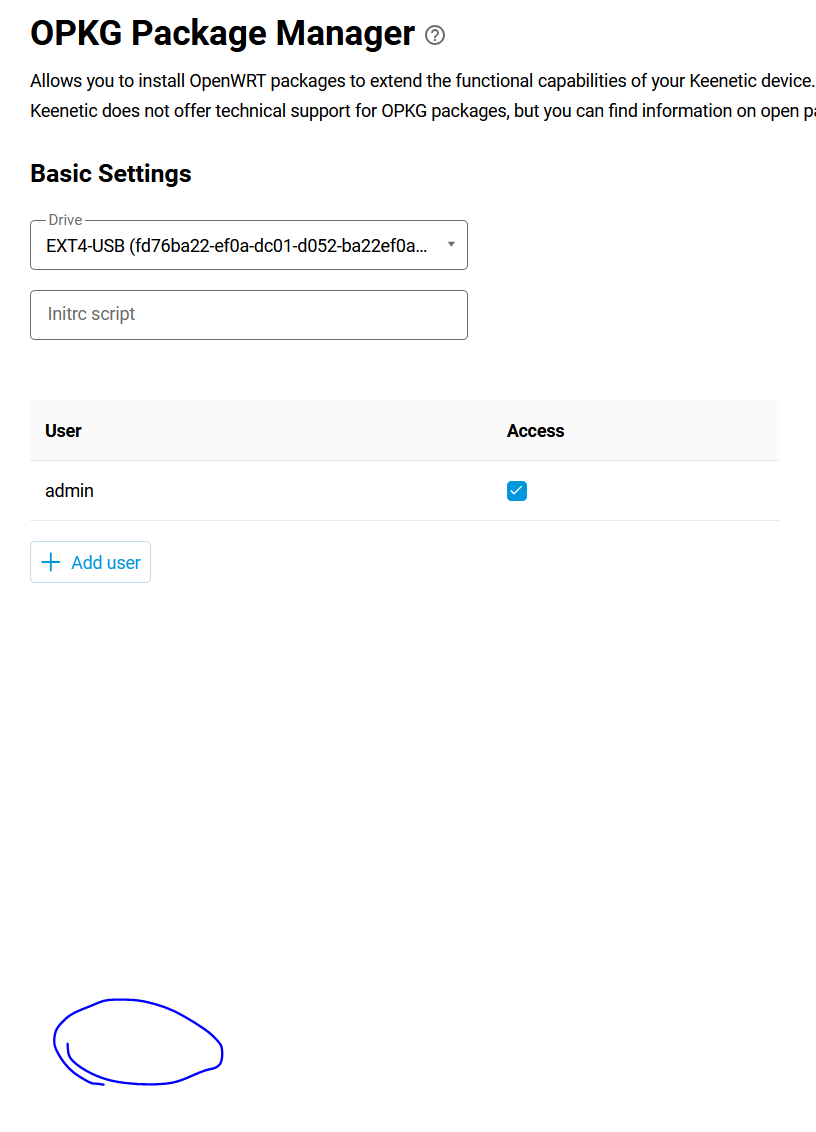Click the Drive field label
Image resolution: width=816 pixels, height=1132 pixels.
pyautogui.click(x=65, y=220)
